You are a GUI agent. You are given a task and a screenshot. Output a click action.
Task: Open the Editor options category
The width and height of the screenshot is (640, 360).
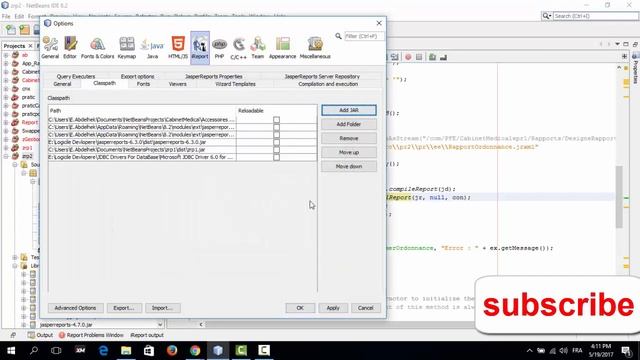click(x=70, y=48)
